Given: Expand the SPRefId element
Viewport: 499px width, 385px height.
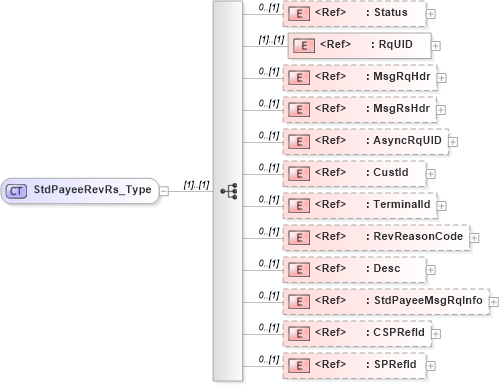Looking at the screenshot, I should pyautogui.click(x=431, y=366).
